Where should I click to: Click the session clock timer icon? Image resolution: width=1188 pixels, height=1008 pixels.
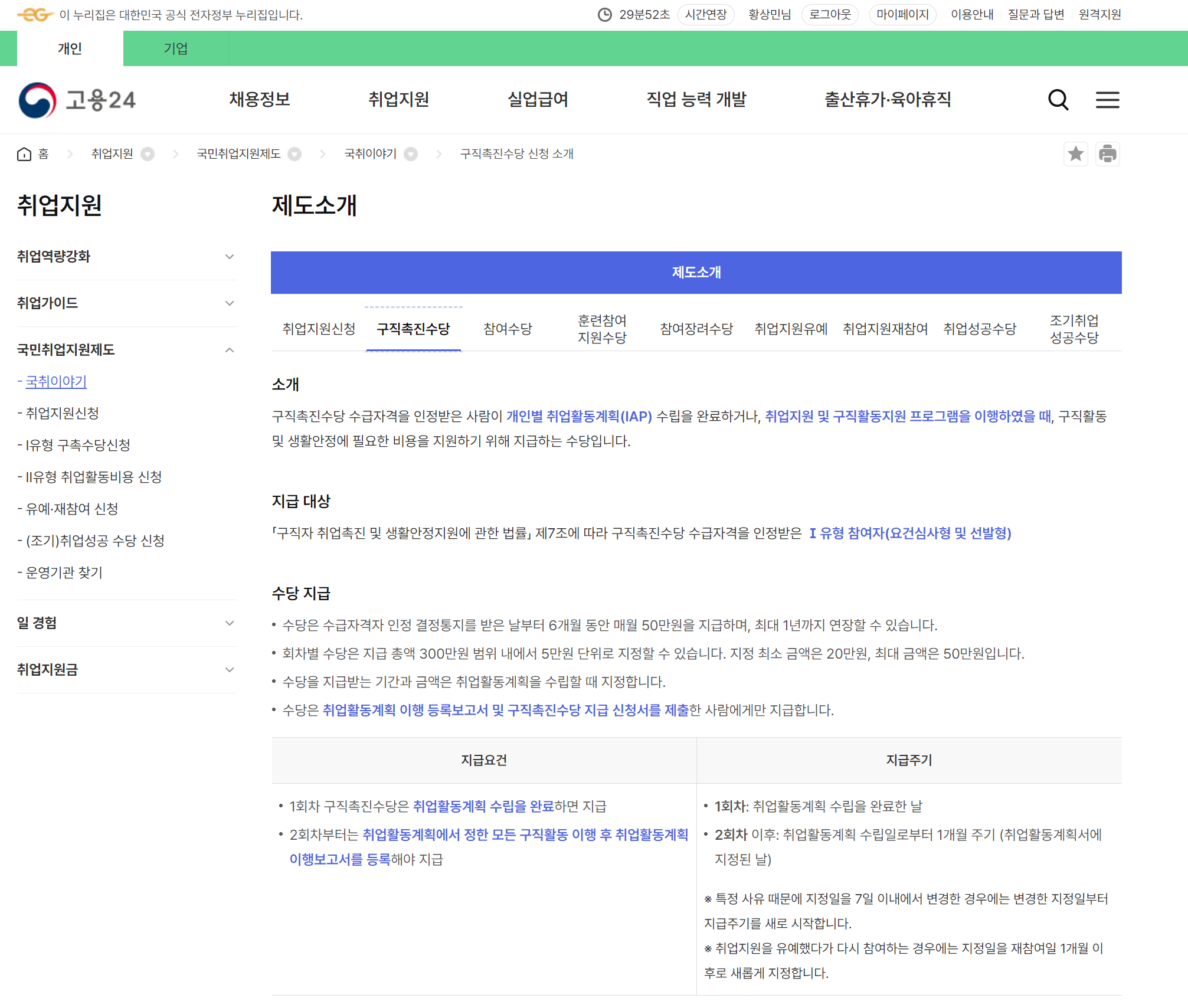point(604,15)
